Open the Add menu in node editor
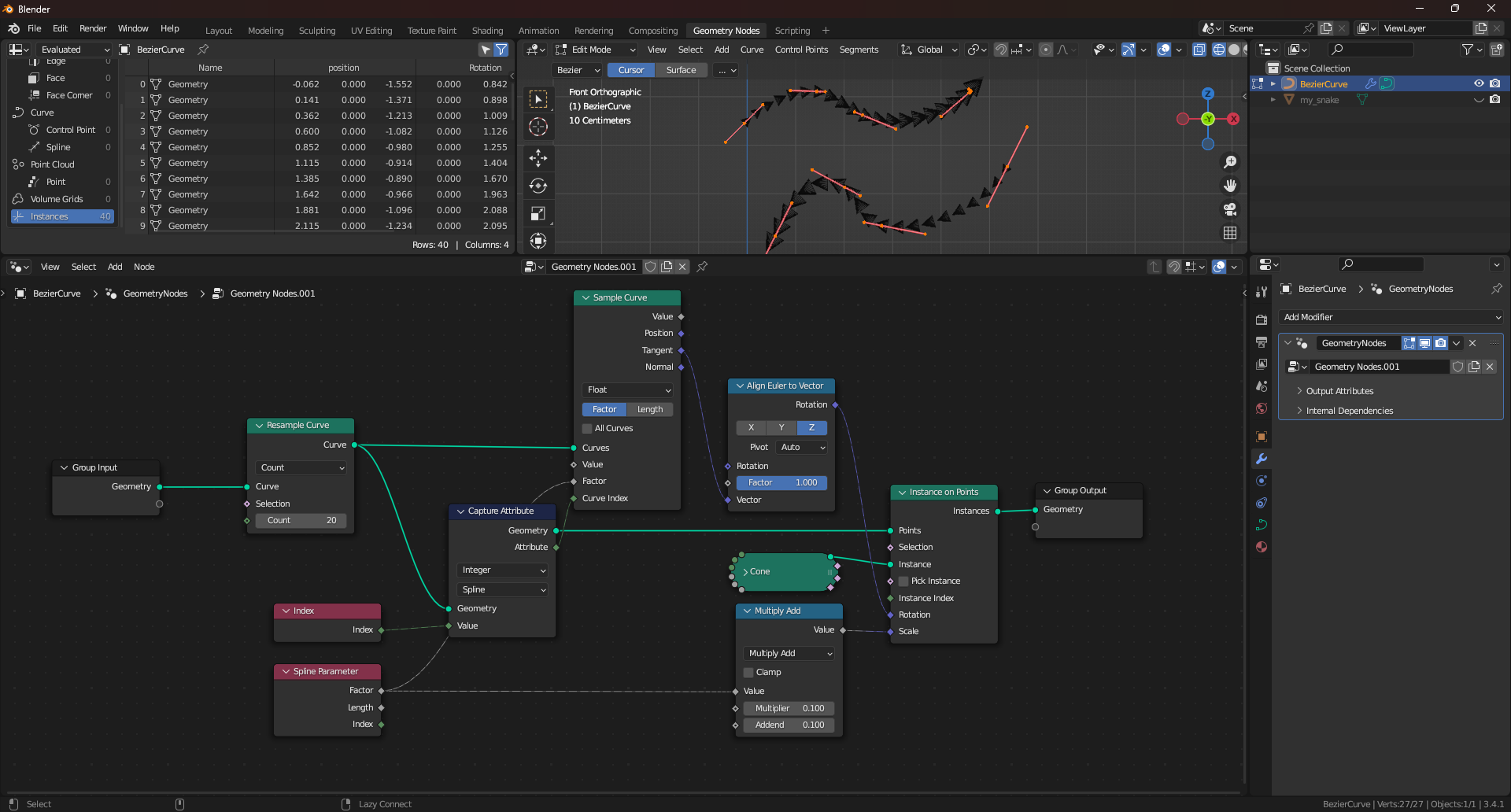 115,267
